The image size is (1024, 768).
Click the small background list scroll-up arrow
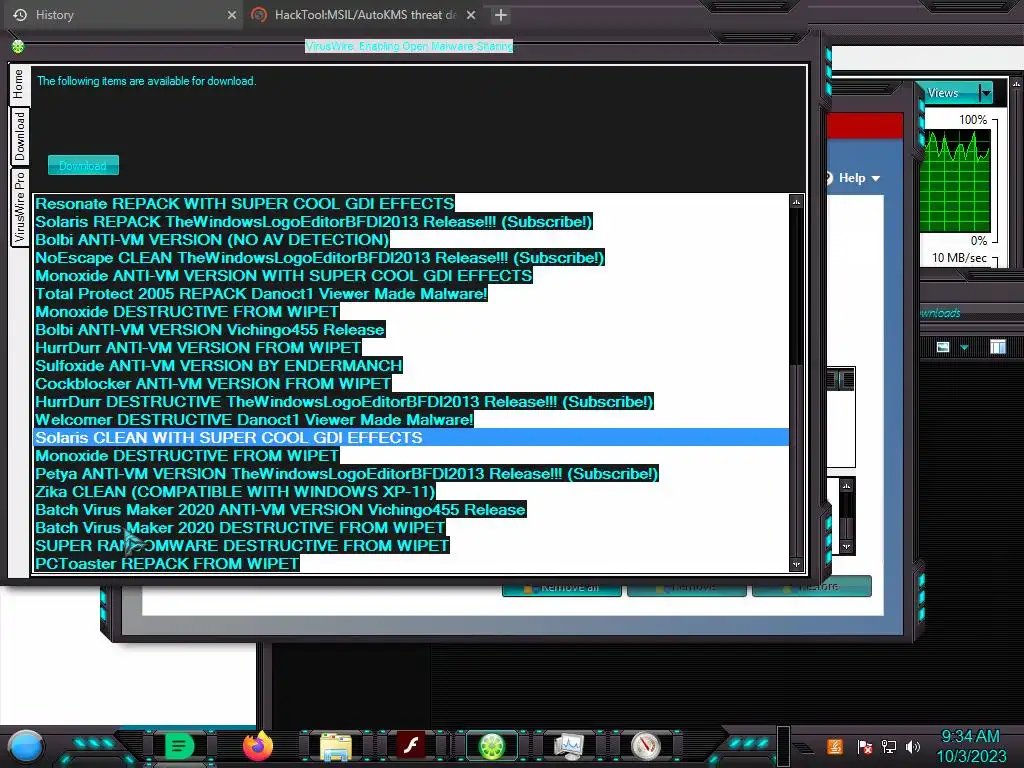[x=846, y=487]
